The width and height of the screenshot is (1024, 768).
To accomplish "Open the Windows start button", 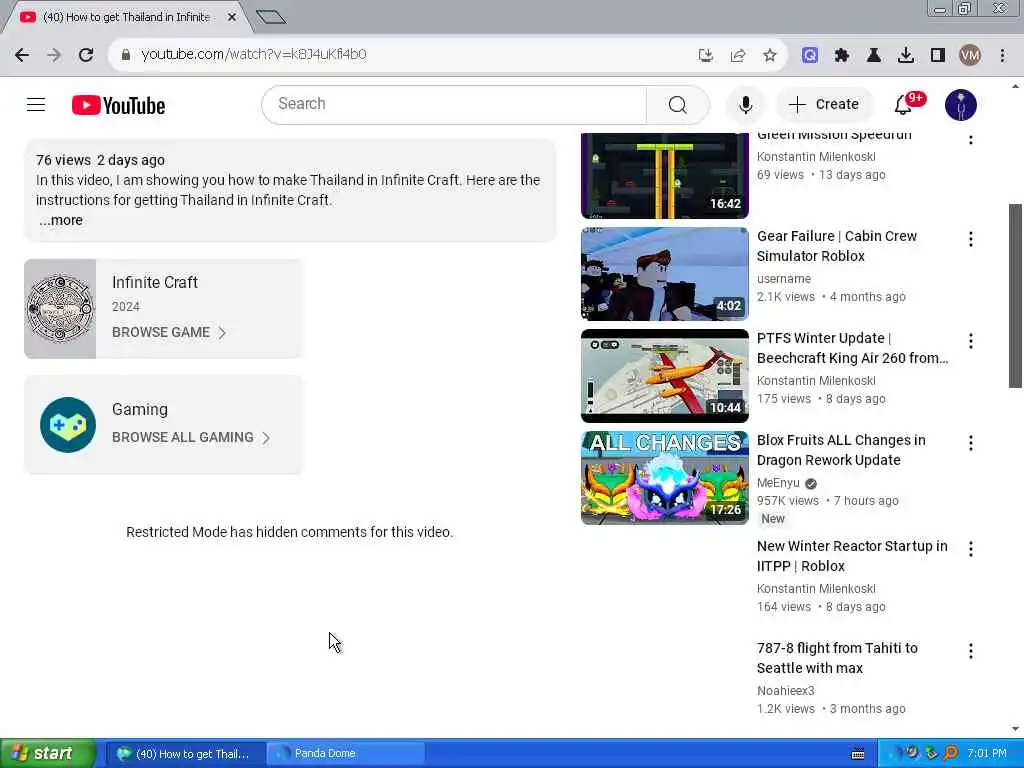I will (47, 754).
